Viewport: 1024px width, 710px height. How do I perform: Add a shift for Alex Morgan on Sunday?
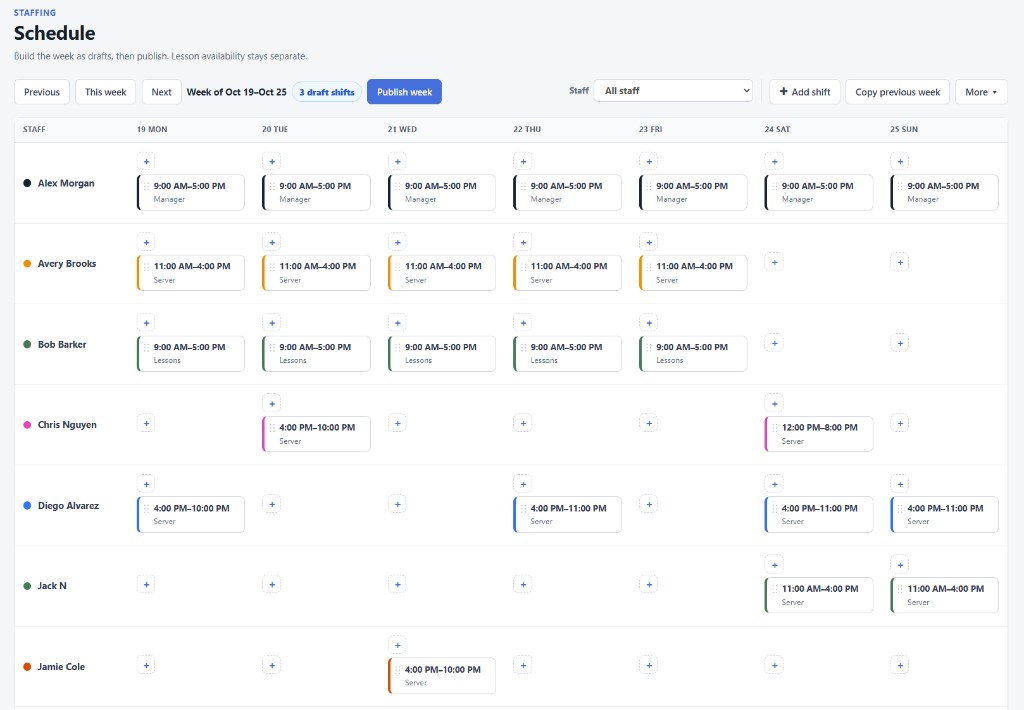pos(900,161)
